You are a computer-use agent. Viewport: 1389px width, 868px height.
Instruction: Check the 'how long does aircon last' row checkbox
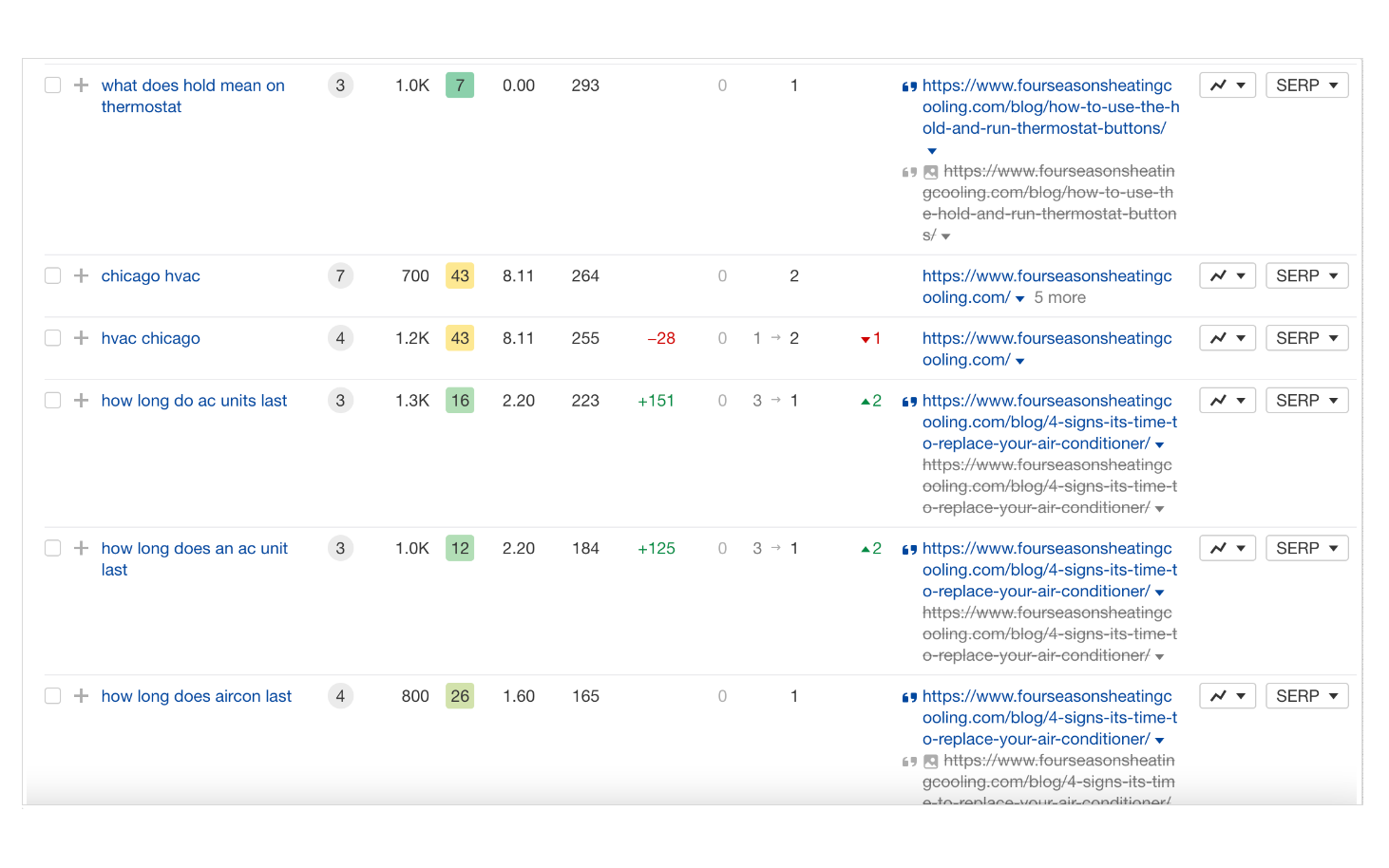53,696
